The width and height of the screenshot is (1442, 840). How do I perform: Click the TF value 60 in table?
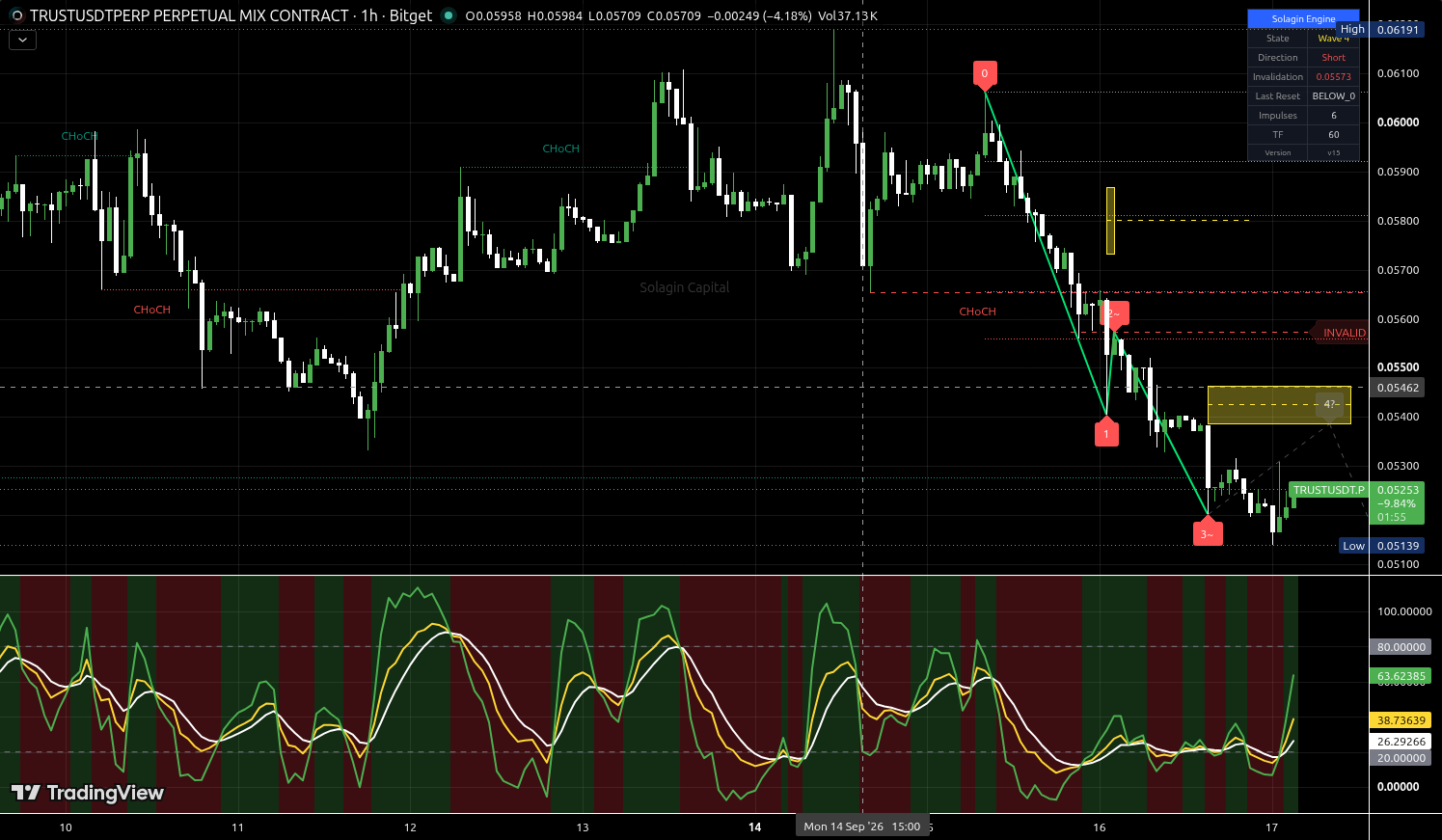click(1333, 135)
